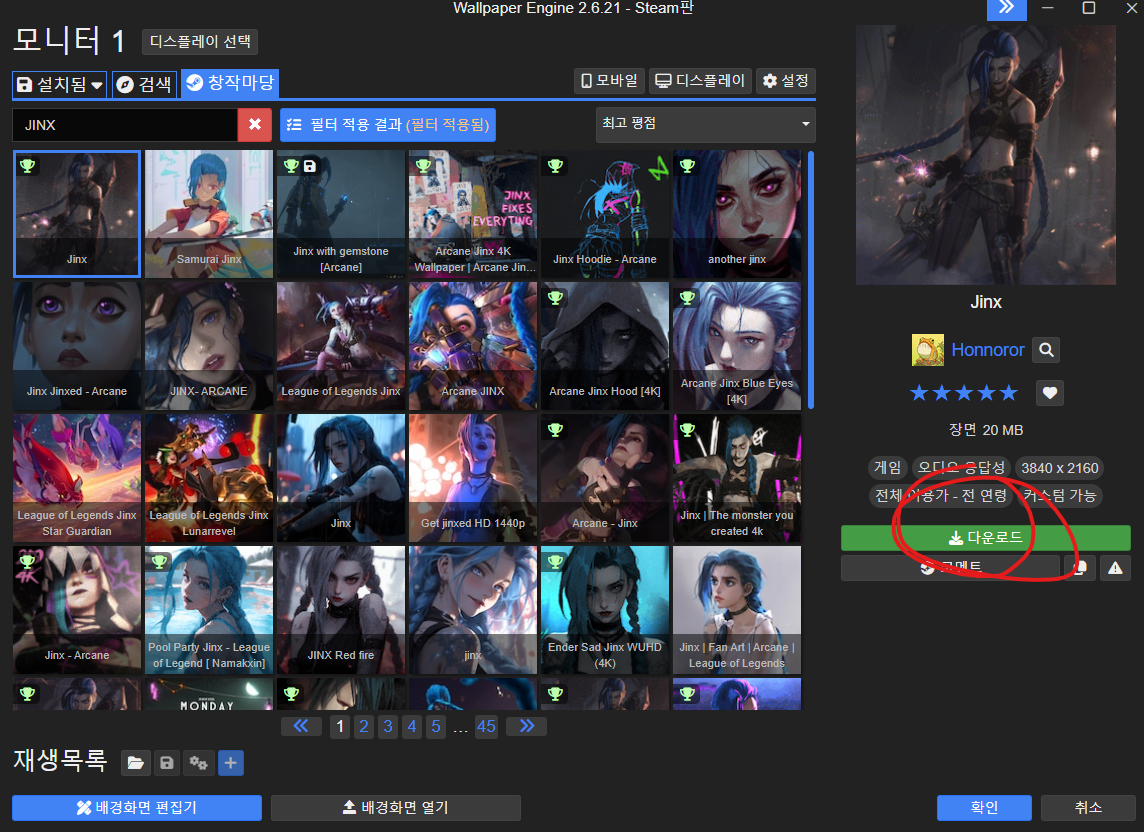Click in the JINX search field
Screen dimensions: 1144x832
click(125, 125)
